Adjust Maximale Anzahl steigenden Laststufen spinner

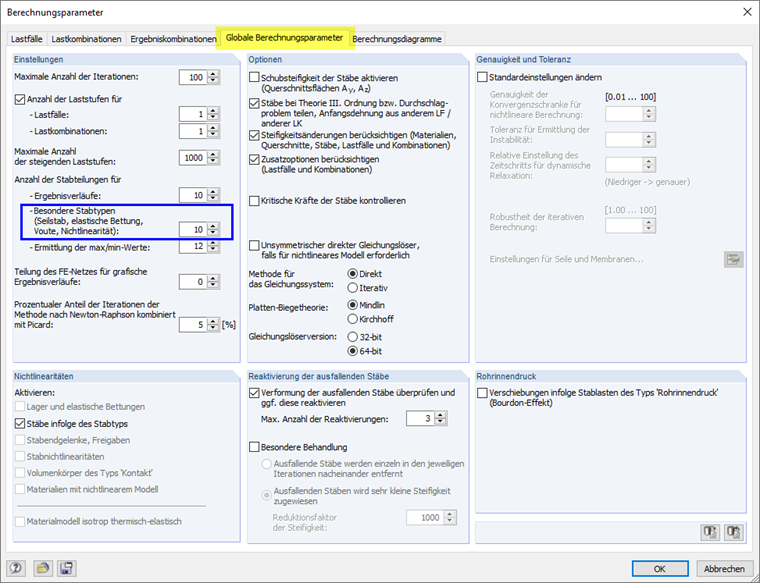click(x=213, y=158)
